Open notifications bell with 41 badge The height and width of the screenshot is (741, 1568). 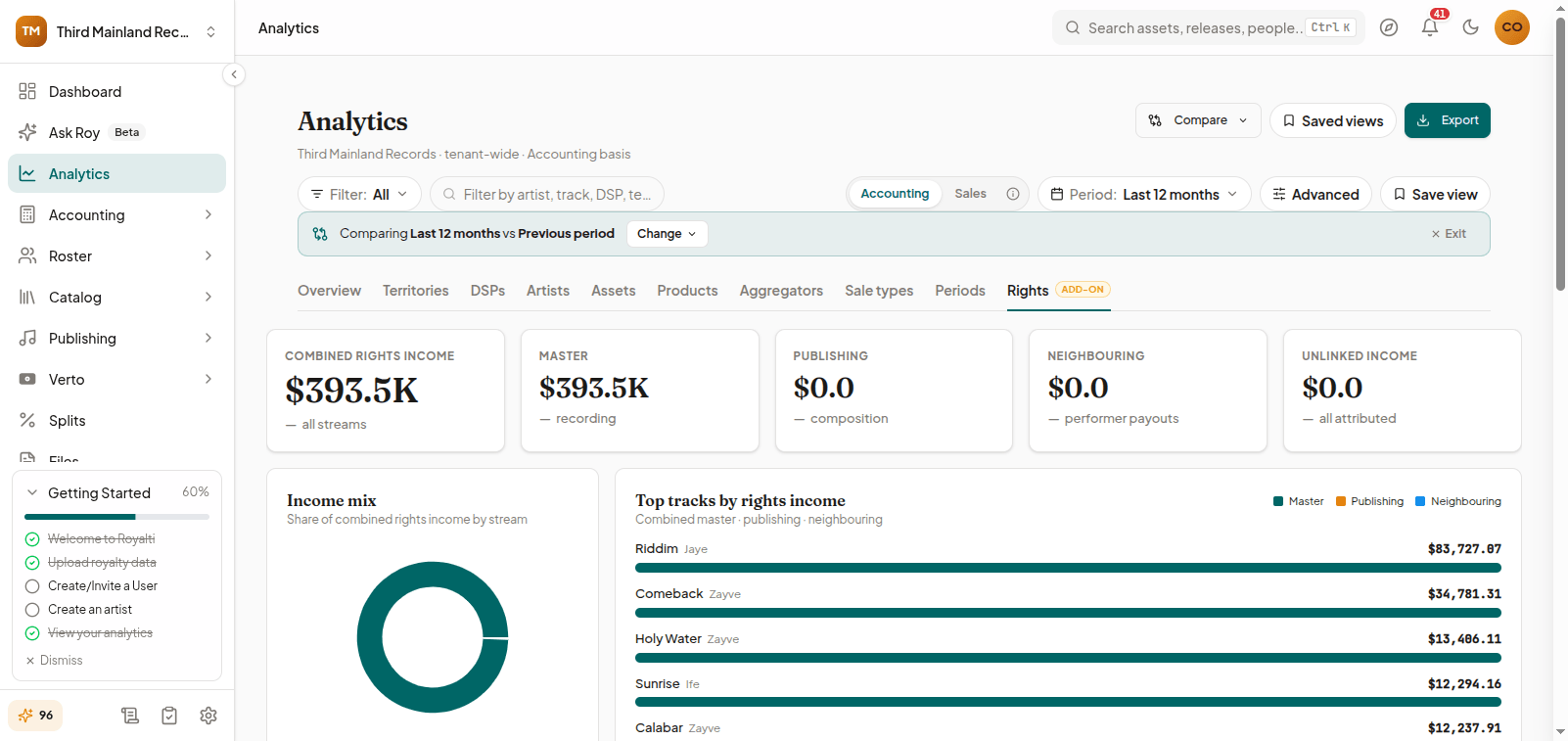1430,27
